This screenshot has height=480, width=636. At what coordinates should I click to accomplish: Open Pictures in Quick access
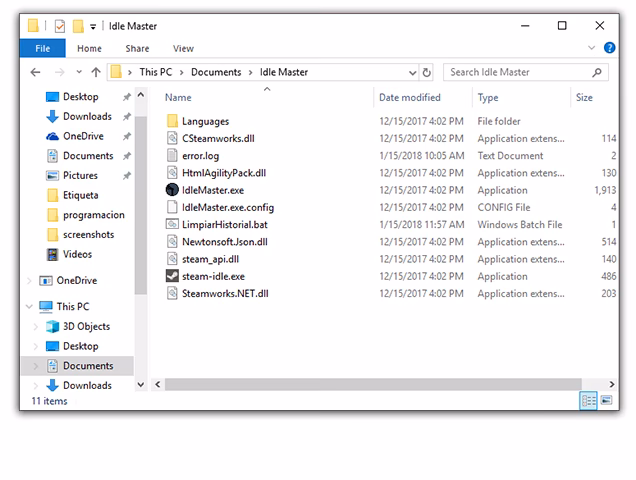[80, 175]
